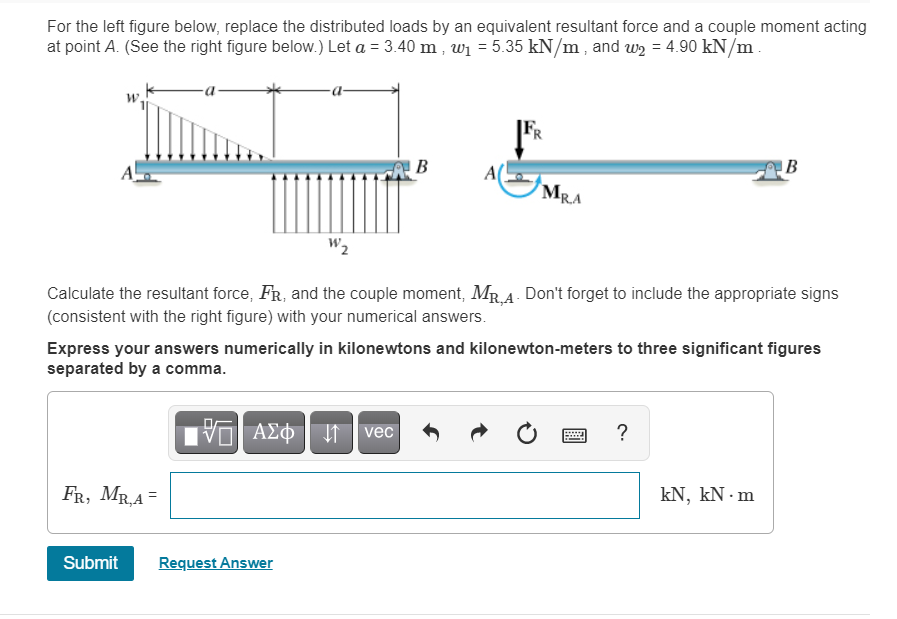Click the roller support B in right figure
This screenshot has width=897, height=619.
coord(768,170)
